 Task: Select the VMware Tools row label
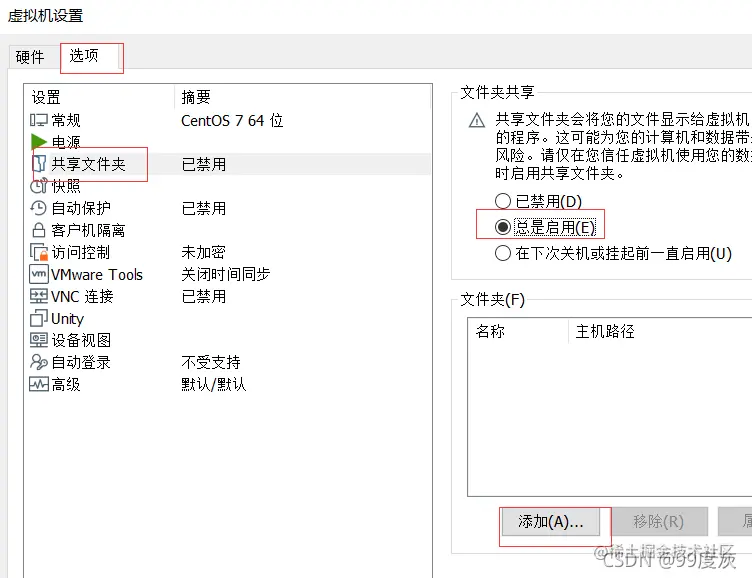click(97, 274)
